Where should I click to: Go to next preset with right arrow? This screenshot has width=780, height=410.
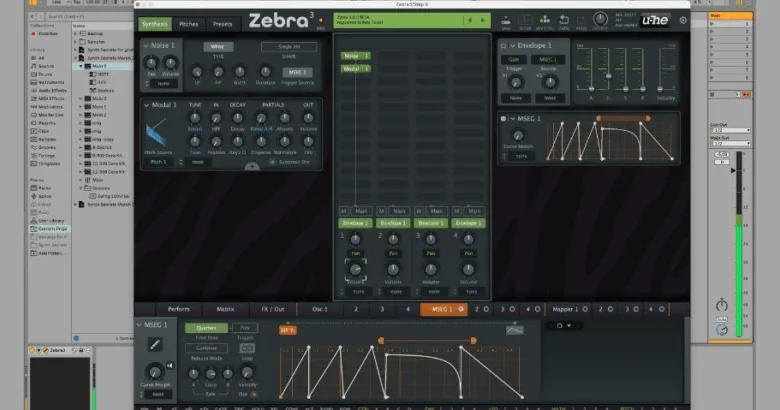tap(482, 20)
